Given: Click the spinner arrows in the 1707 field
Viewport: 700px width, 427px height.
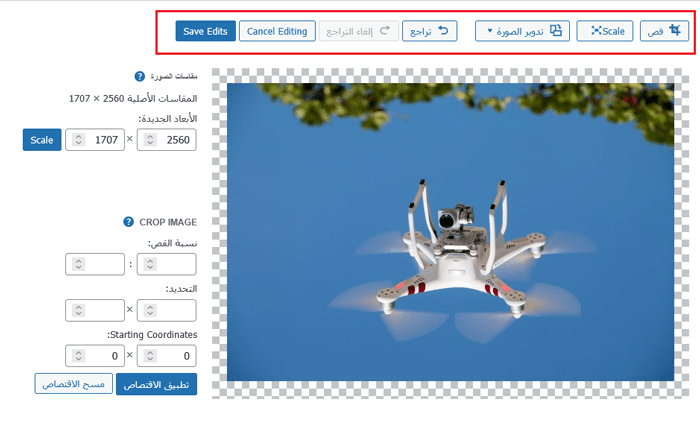Looking at the screenshot, I should (x=77, y=141).
